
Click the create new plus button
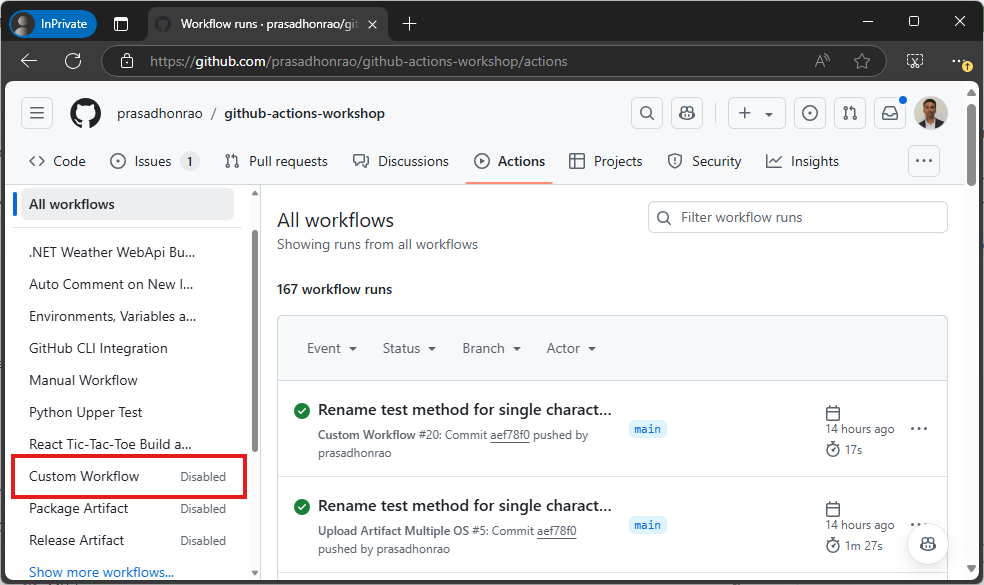pyautogui.click(x=744, y=113)
